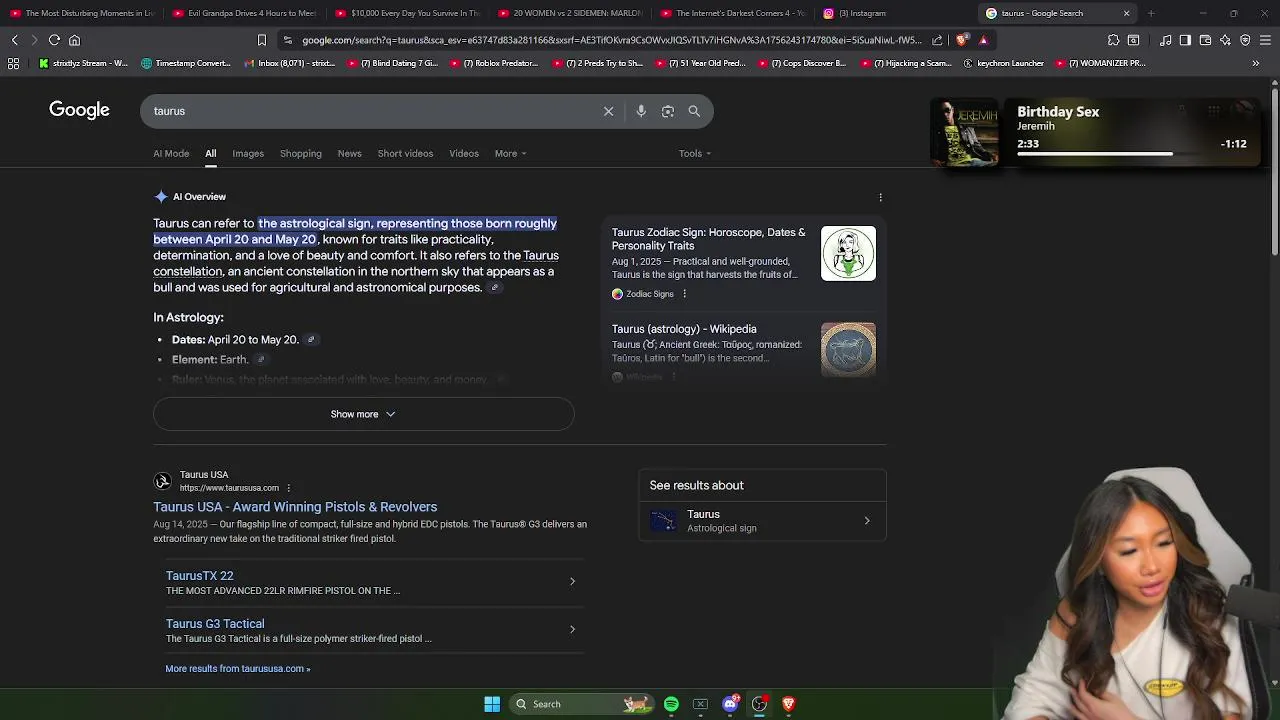This screenshot has width=1280, height=720.
Task: Open a new browser tab
Action: (1151, 13)
